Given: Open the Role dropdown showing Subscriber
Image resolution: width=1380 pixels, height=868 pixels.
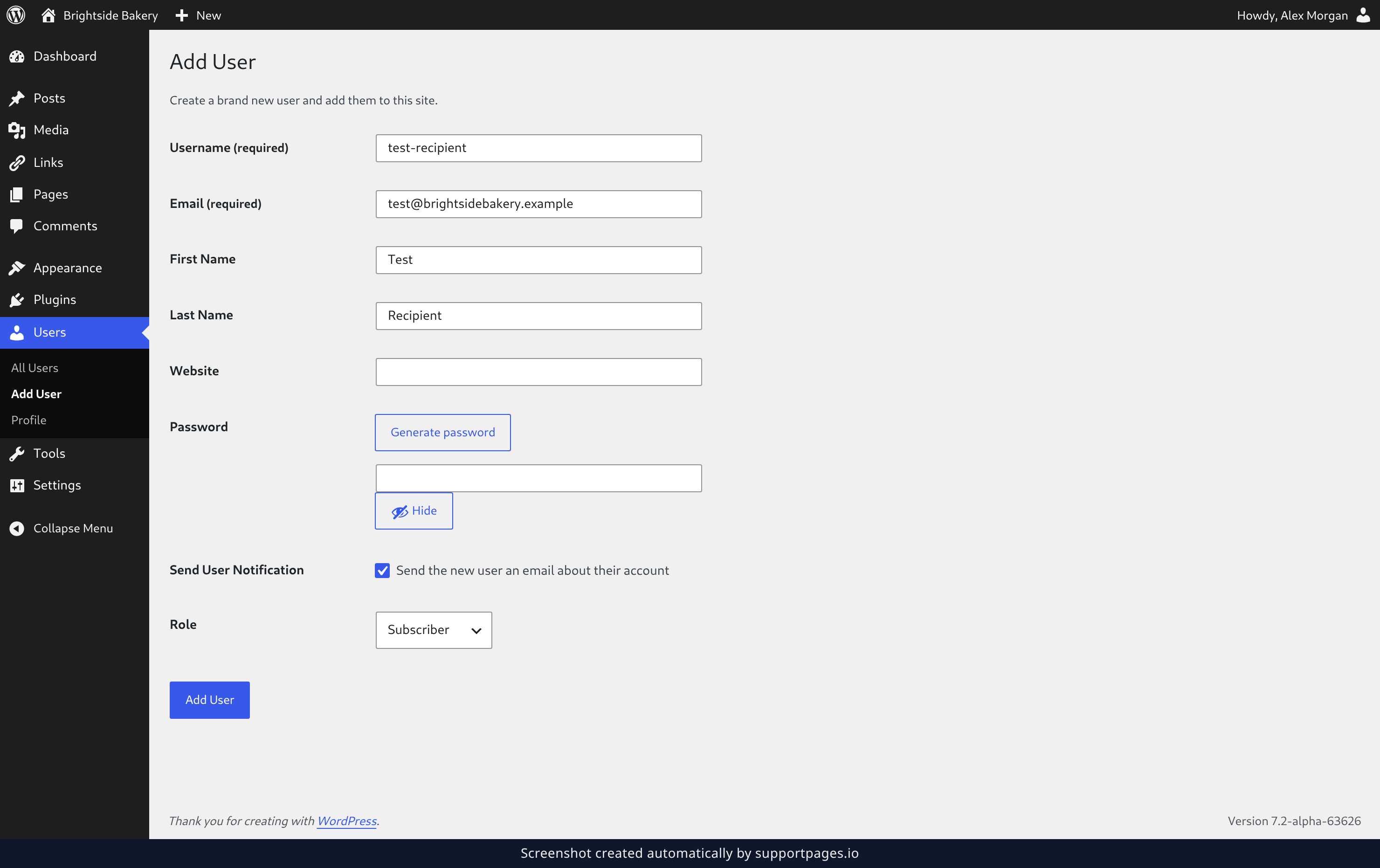Looking at the screenshot, I should tap(434, 630).
